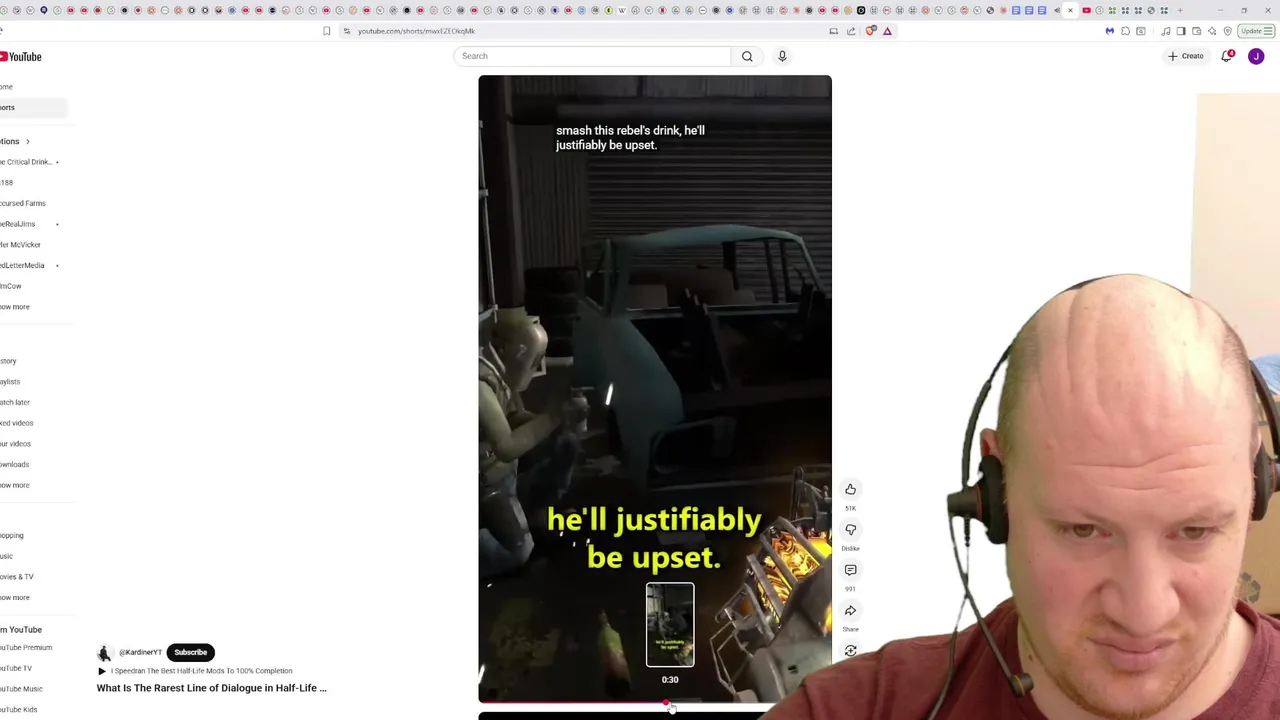Open YouTube Music link

(x=21, y=689)
